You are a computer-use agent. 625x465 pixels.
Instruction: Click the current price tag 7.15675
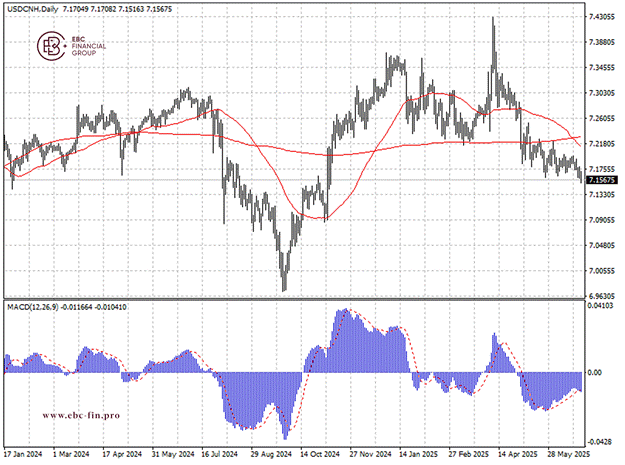point(602,180)
